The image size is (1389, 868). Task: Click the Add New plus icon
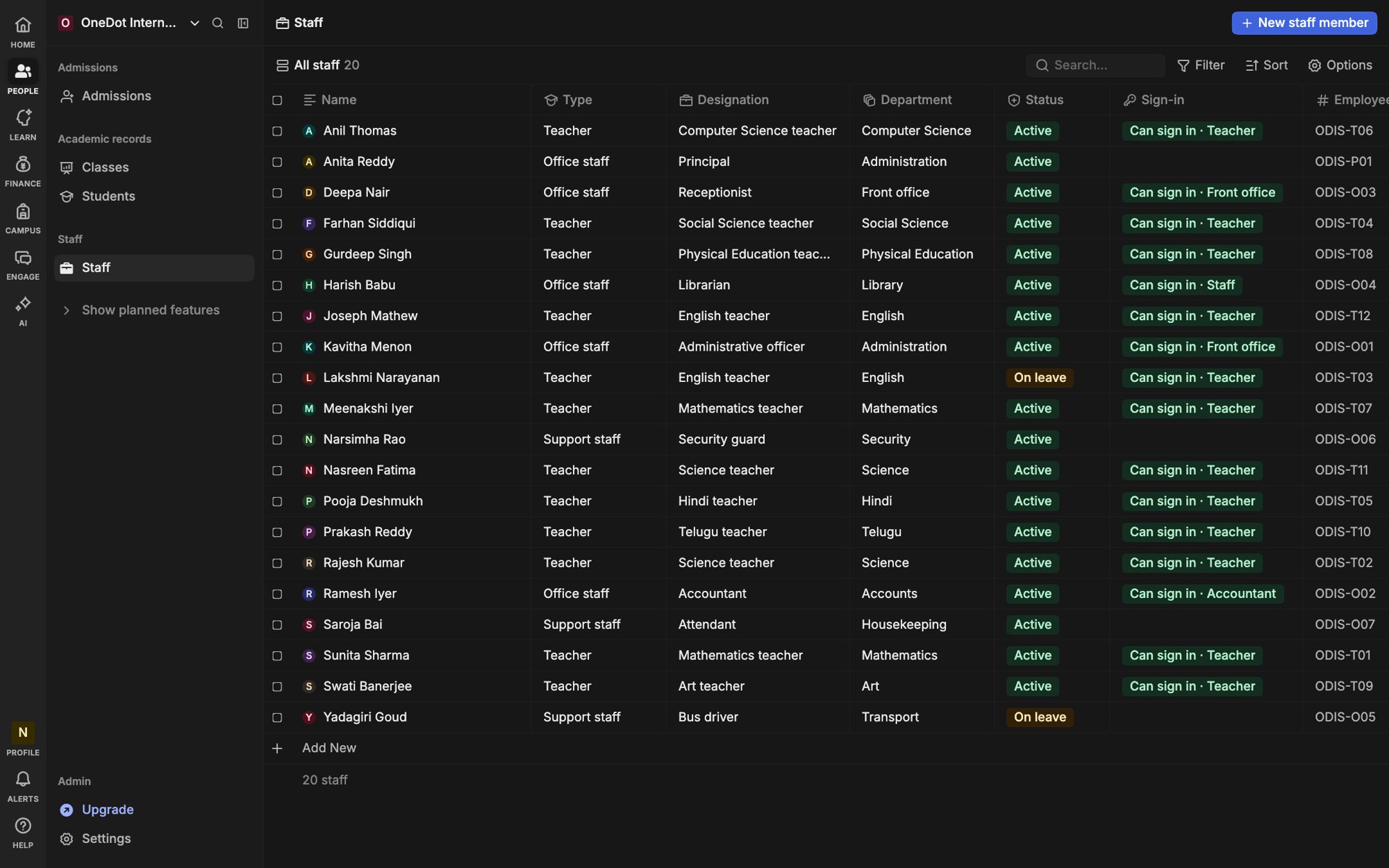tap(277, 748)
